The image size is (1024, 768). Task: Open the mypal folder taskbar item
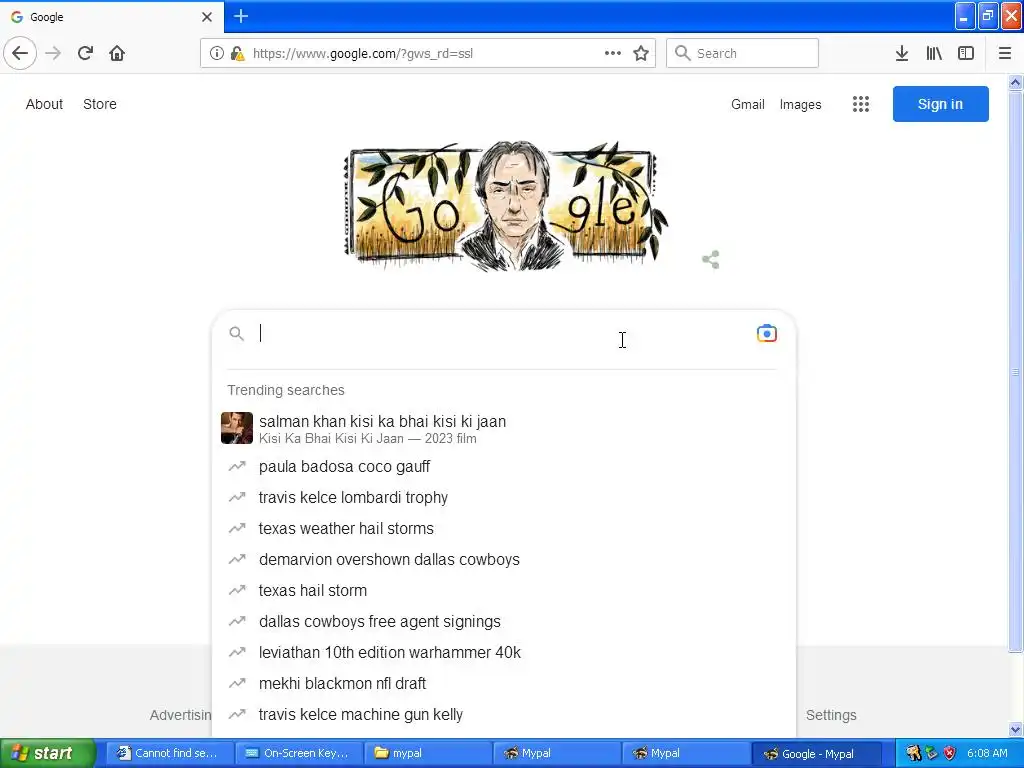(426, 753)
